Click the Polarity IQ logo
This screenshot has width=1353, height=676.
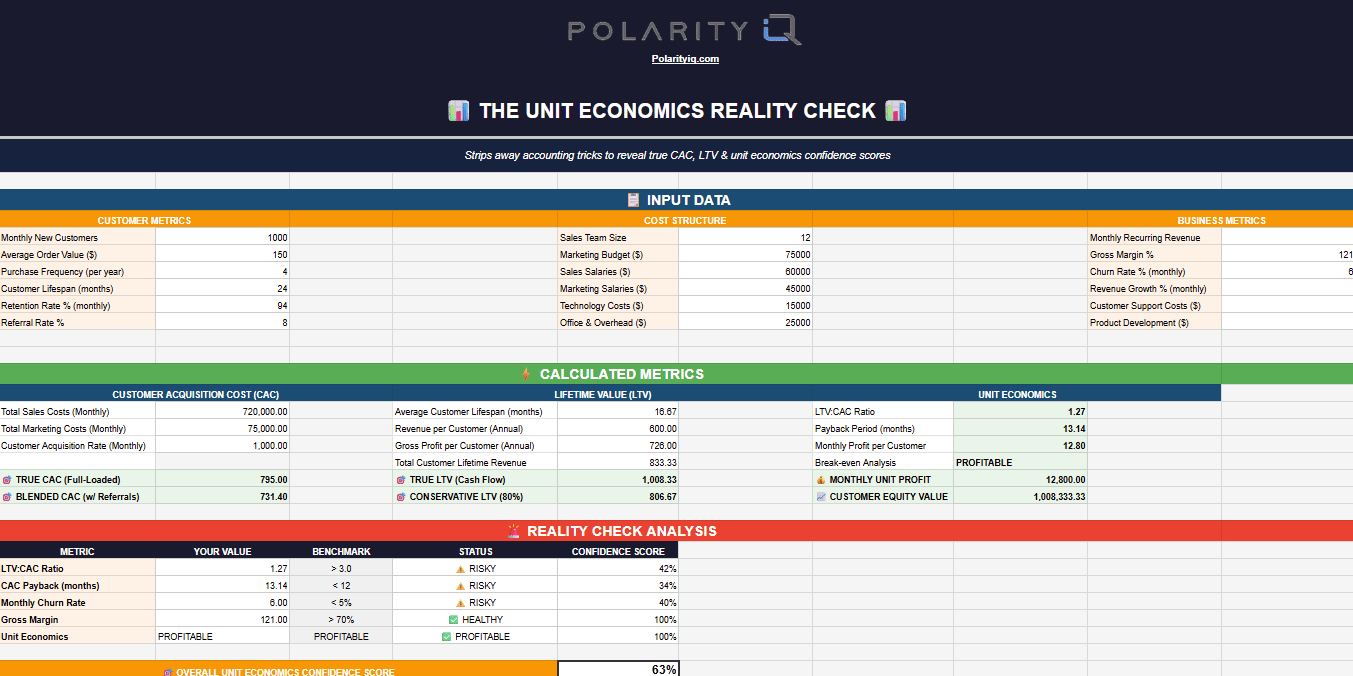(x=685, y=31)
